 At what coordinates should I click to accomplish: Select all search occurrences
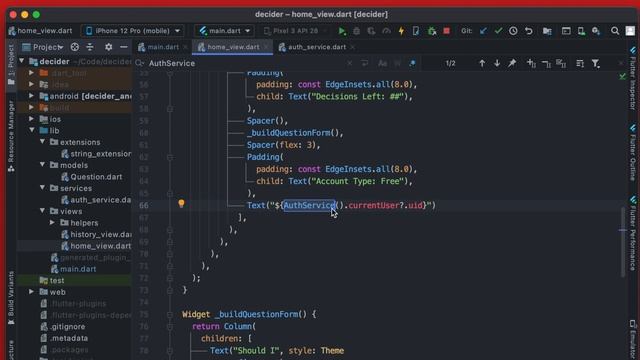pyautogui.click(x=561, y=64)
